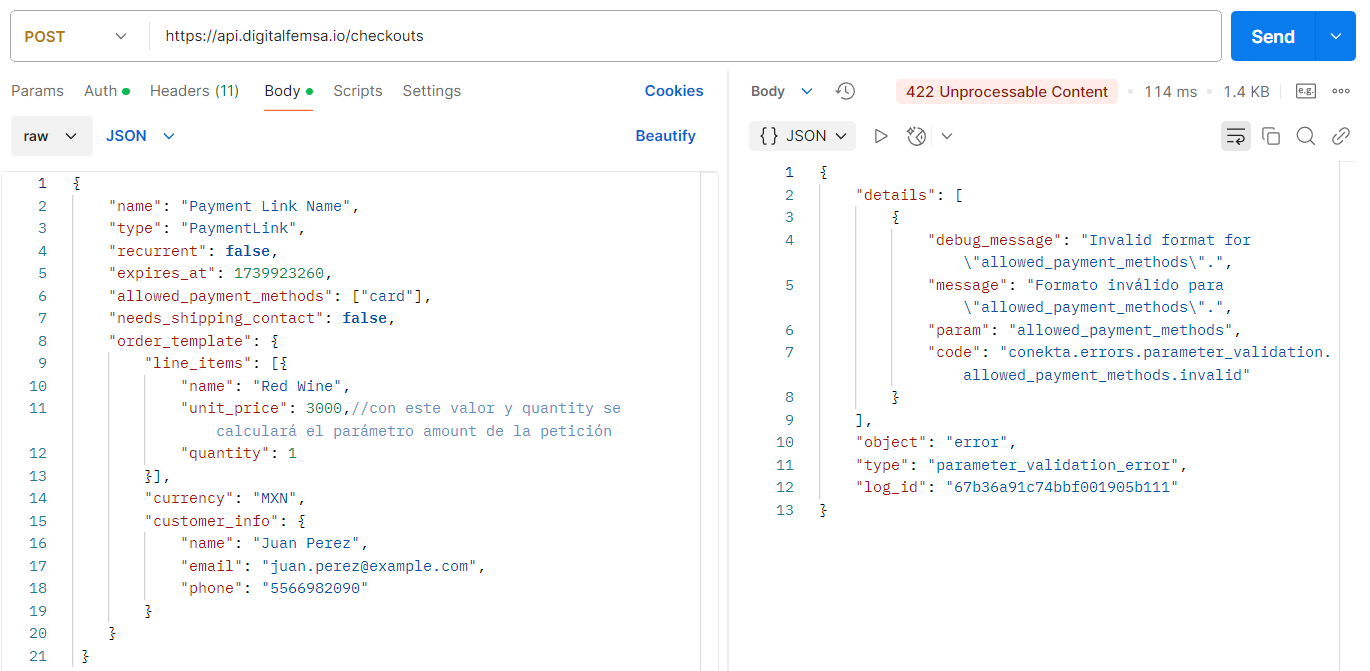
Task: Switch to the Auth tab
Action: tap(106, 91)
